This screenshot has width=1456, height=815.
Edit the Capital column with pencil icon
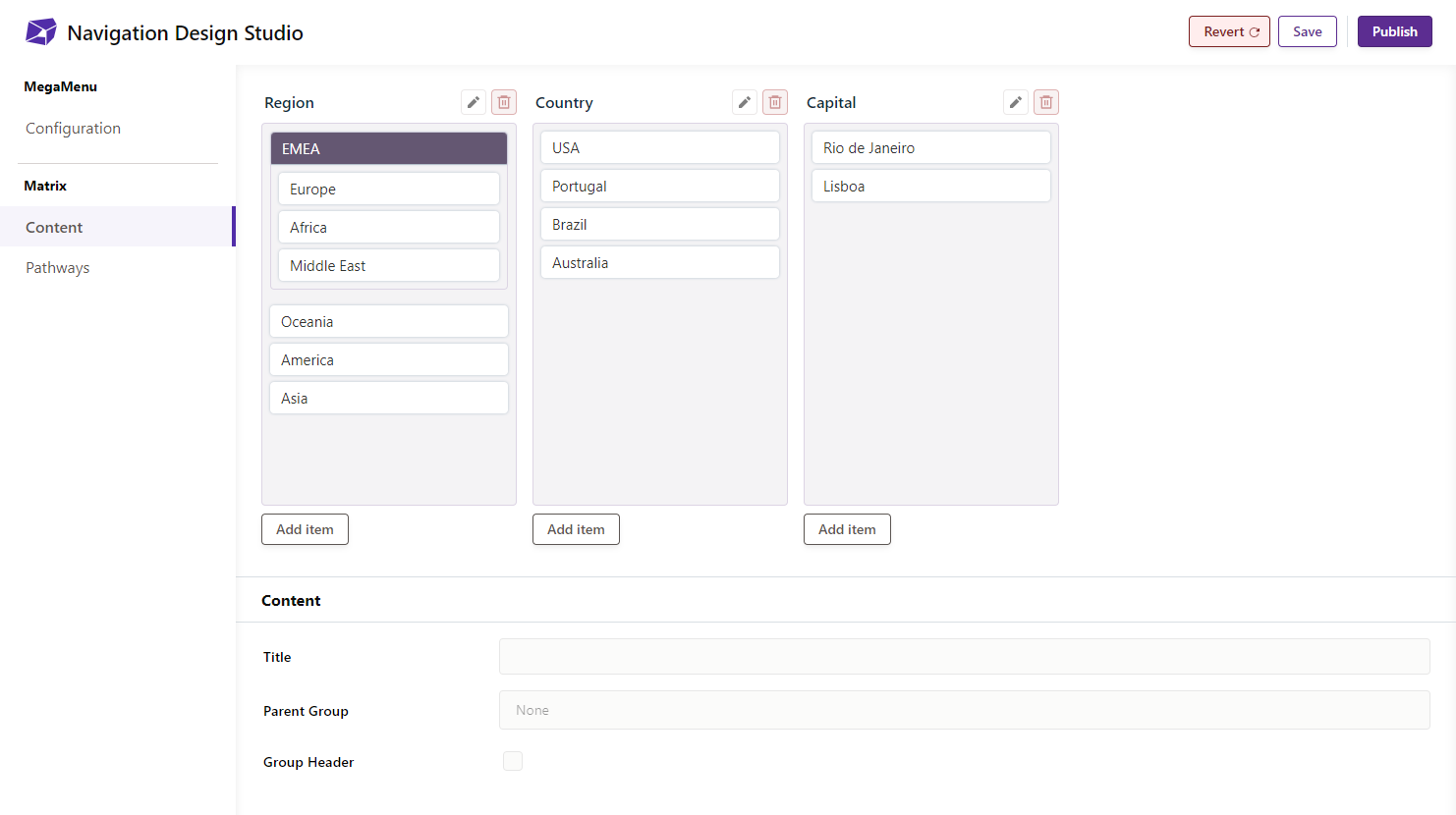(1016, 102)
